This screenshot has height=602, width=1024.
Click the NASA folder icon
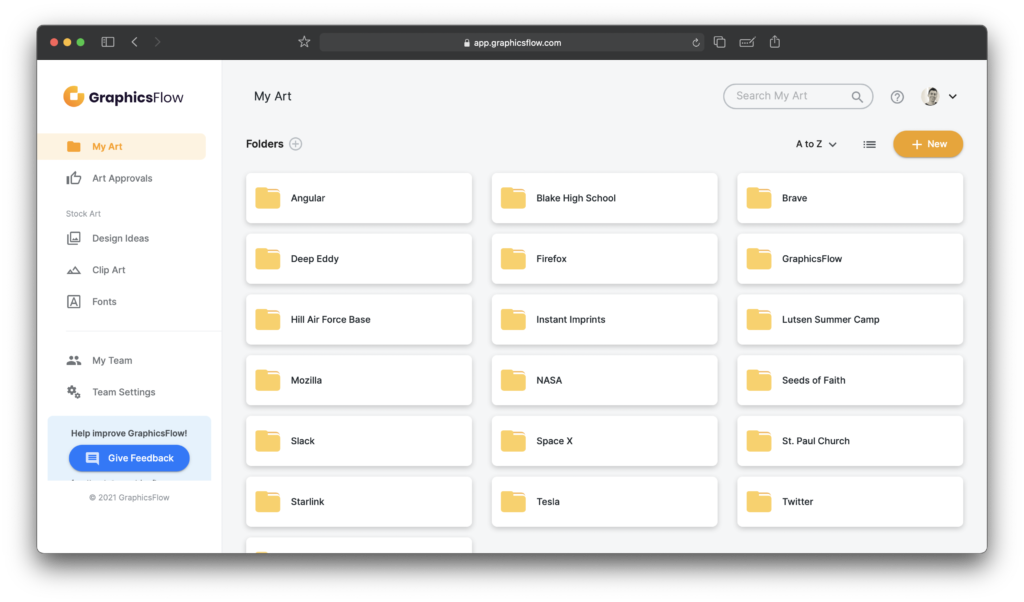click(x=513, y=380)
